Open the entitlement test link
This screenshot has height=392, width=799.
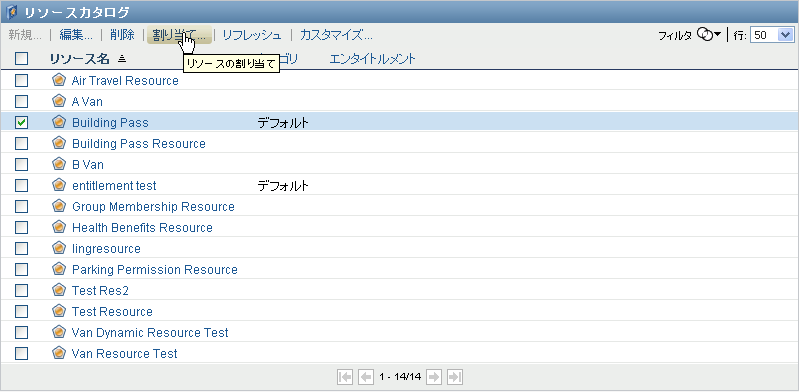tap(114, 186)
